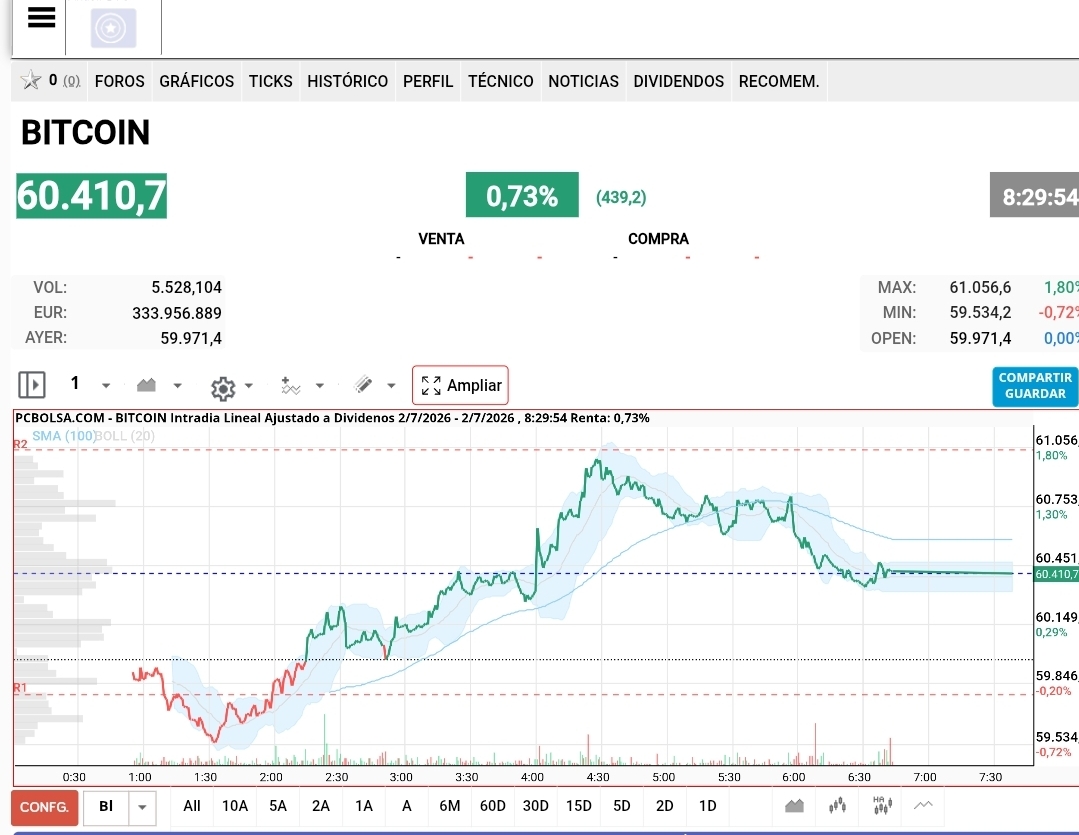Viewport: 1079px width, 835px height.
Task: Open the indicators tool icon
Action: tap(290, 385)
